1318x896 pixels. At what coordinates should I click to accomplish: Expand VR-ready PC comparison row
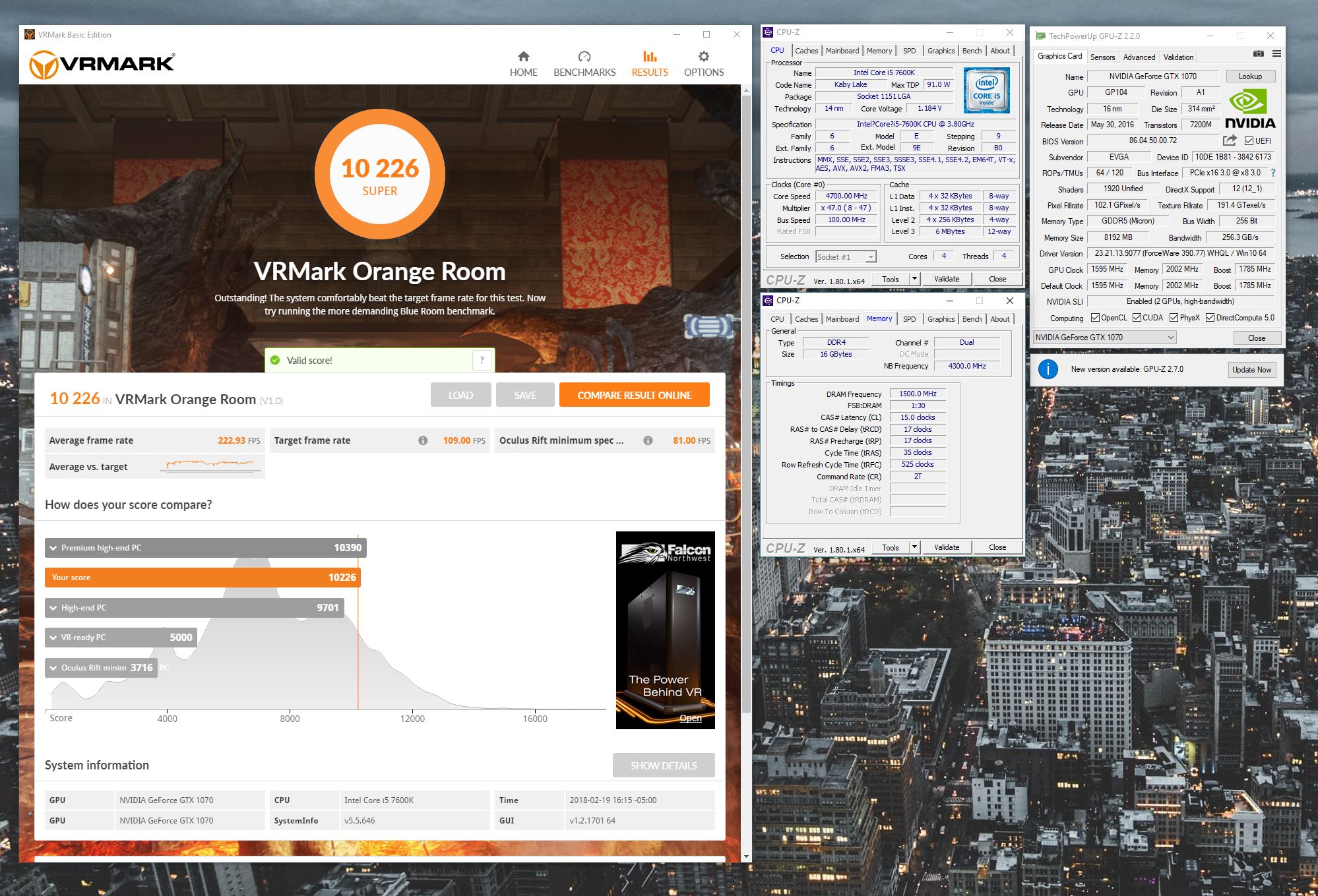click(121, 638)
